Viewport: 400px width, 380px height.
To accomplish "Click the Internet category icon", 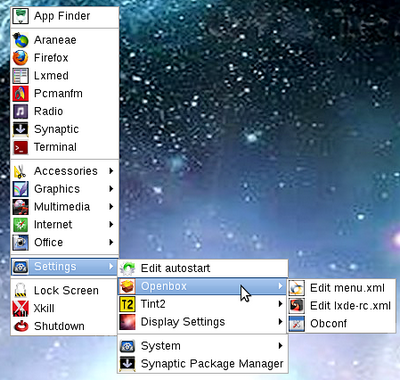I will pyautogui.click(x=20, y=224).
